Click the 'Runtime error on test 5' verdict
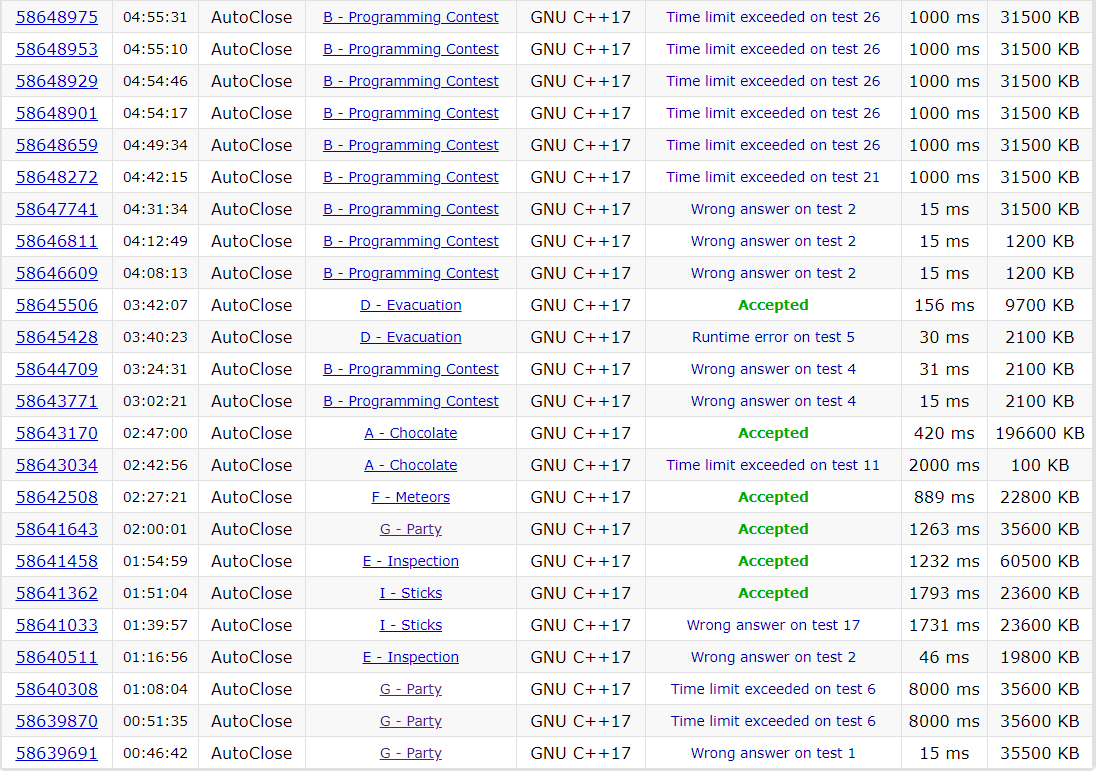This screenshot has width=1096, height=773. pos(773,337)
